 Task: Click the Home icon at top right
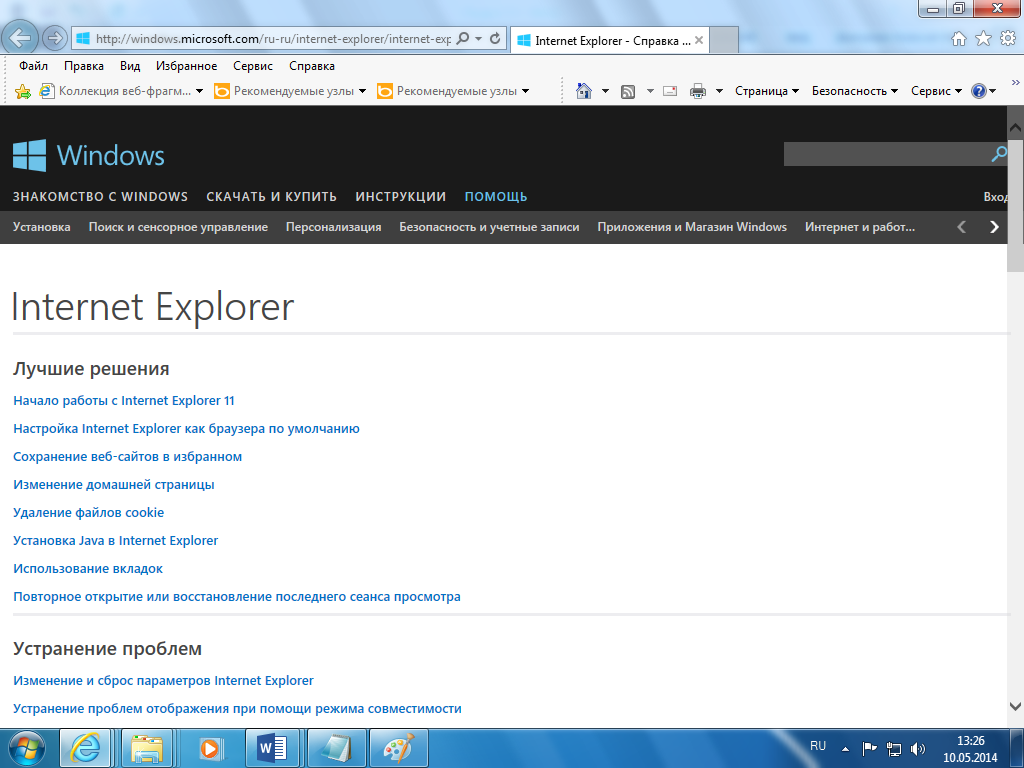click(x=959, y=39)
